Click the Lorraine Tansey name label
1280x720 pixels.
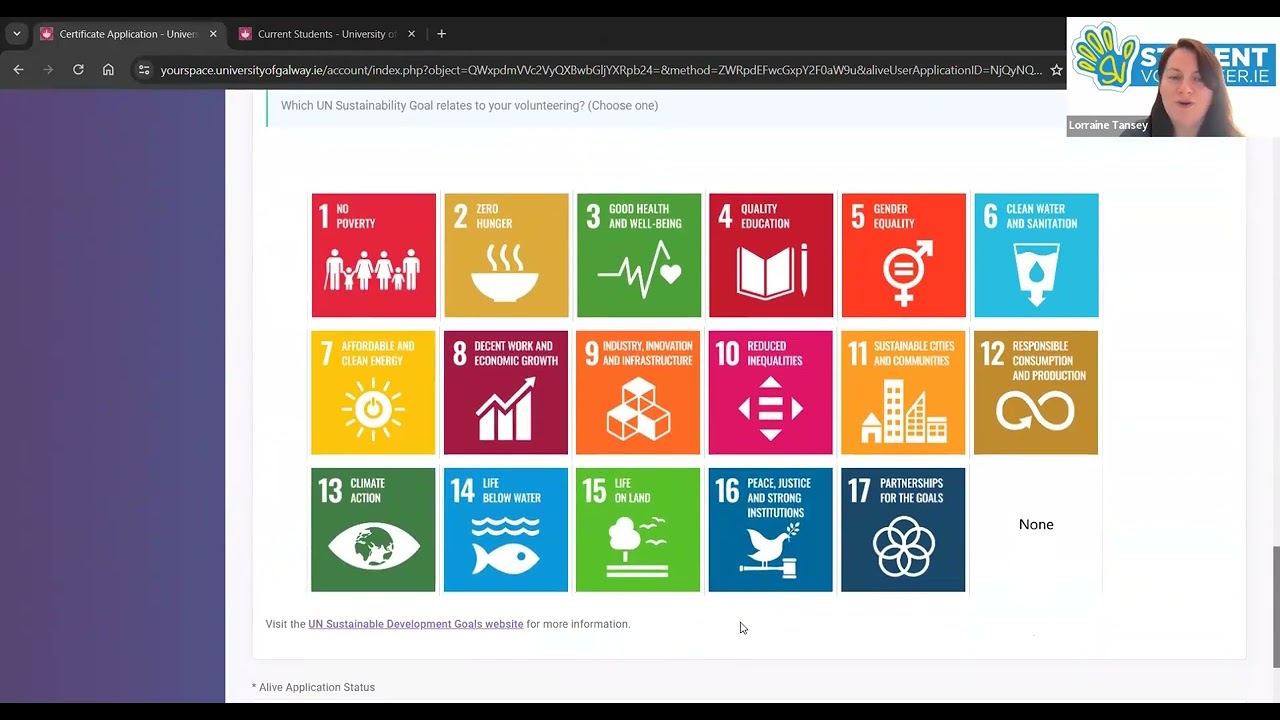[x=1108, y=125]
